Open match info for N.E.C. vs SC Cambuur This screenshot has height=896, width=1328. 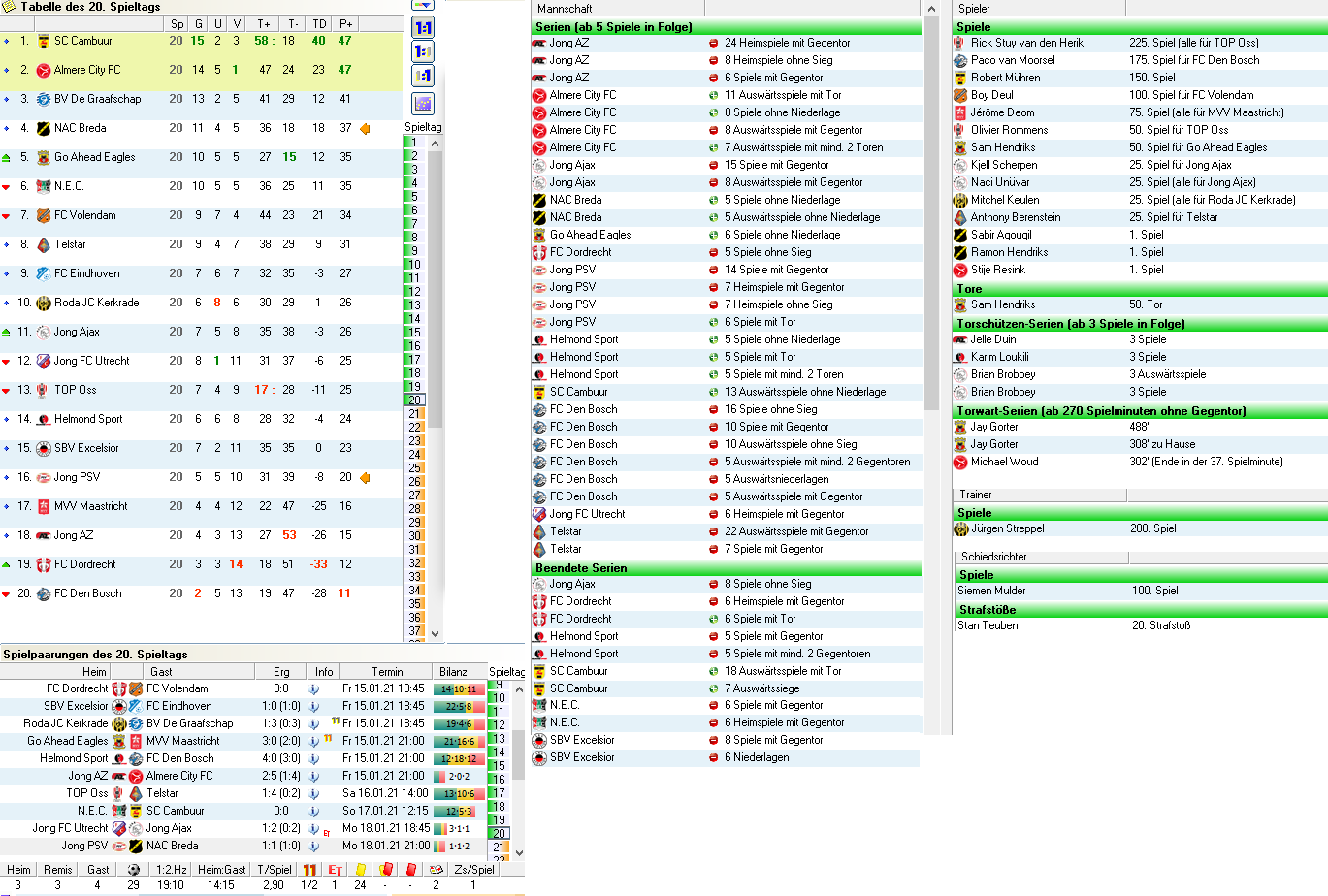pos(313,811)
